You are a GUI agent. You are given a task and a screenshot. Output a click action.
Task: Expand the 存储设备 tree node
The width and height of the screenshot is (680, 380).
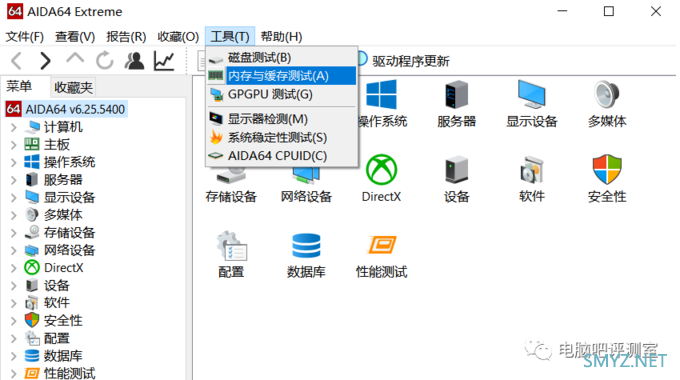click(14, 233)
